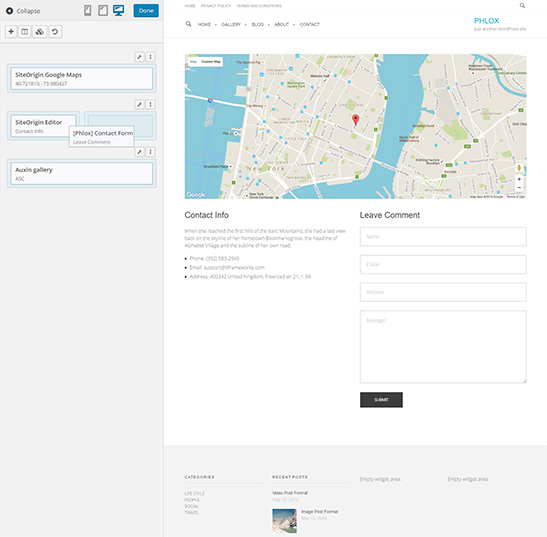Open row options above Auxin gallery
547x537 pixels.
pos(150,152)
